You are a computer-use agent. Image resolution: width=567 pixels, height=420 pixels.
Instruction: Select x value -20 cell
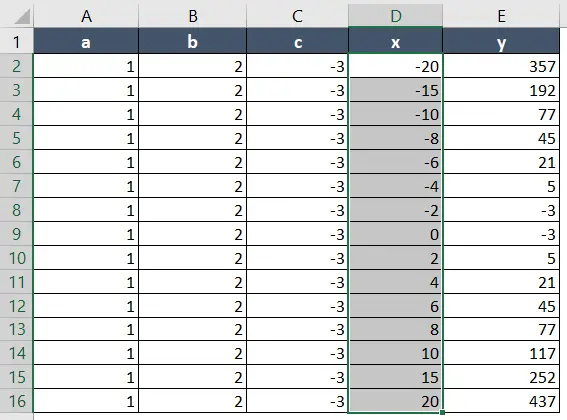click(396, 66)
